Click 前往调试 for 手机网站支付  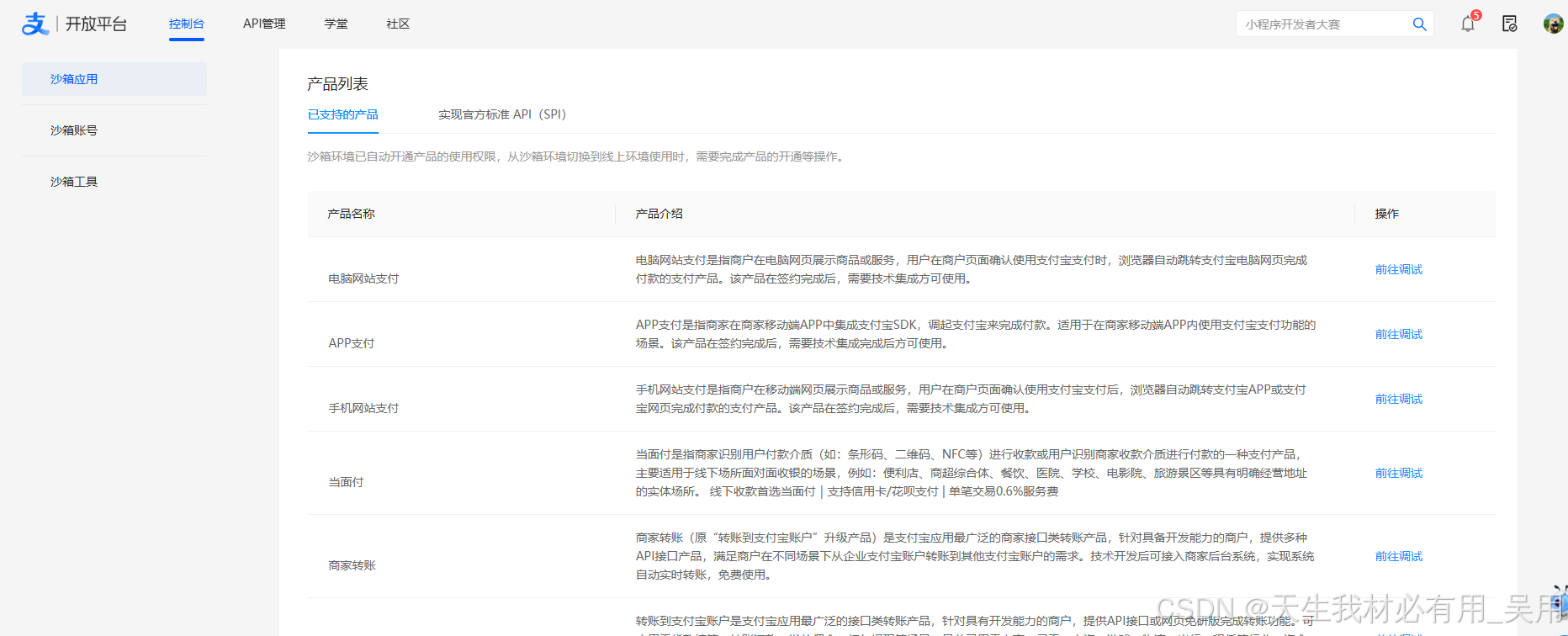tap(1398, 399)
